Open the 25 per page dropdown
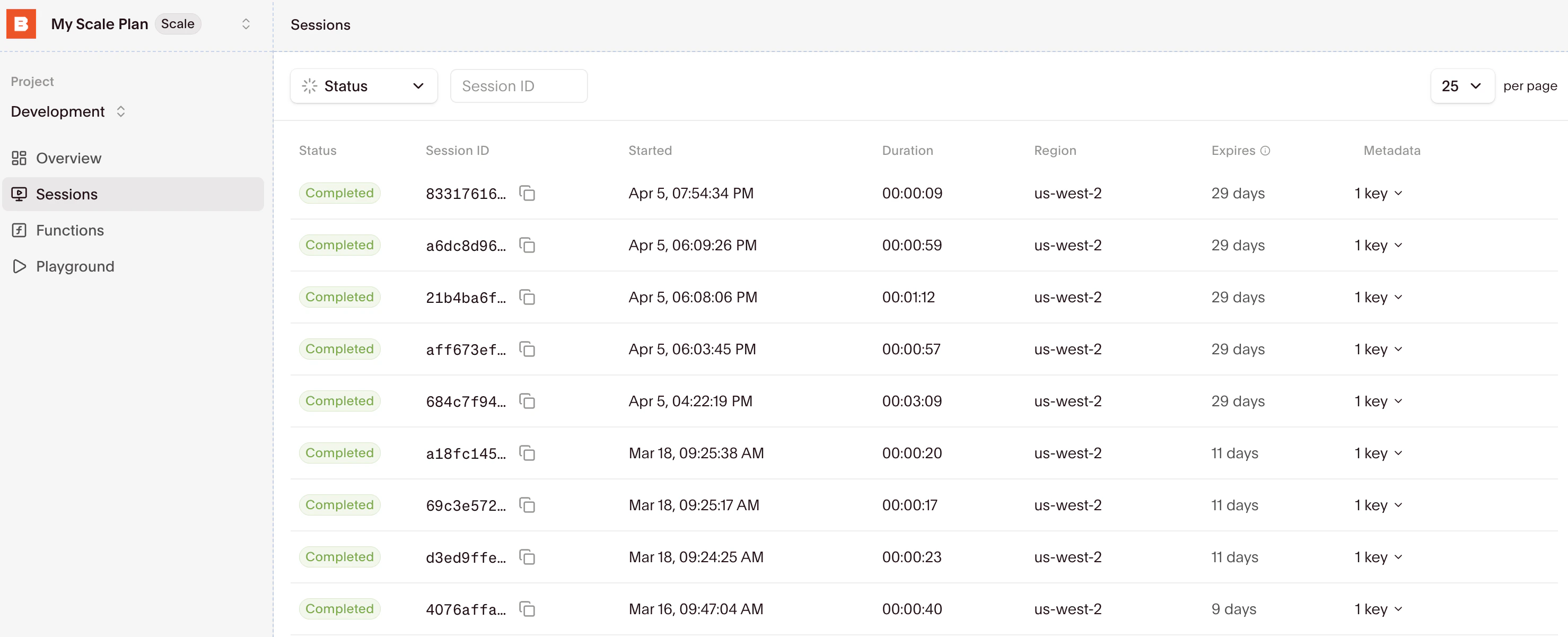 pos(1461,86)
